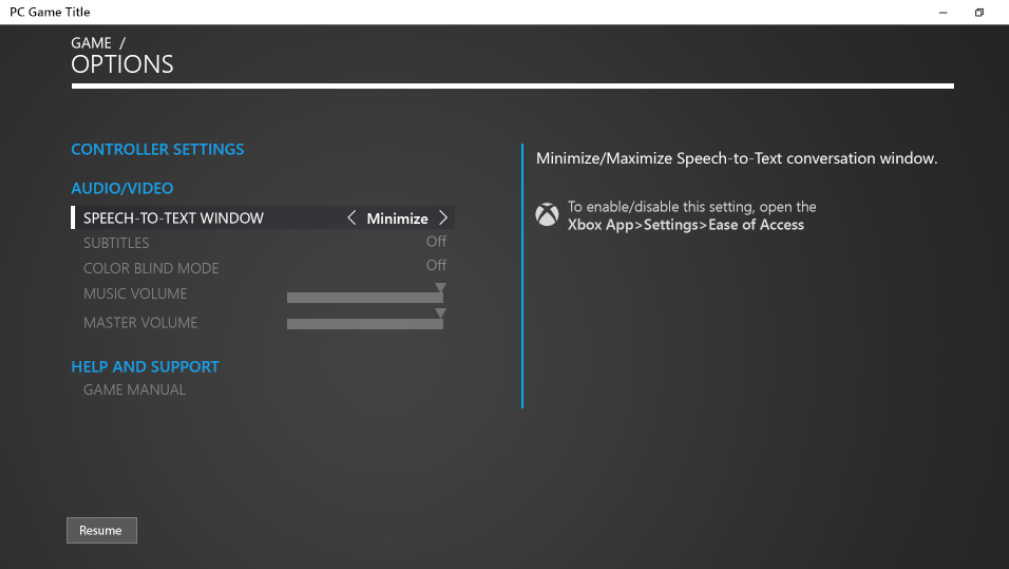Open the Game Manual entry
Image resolution: width=1009 pixels, height=569 pixels.
(x=134, y=390)
